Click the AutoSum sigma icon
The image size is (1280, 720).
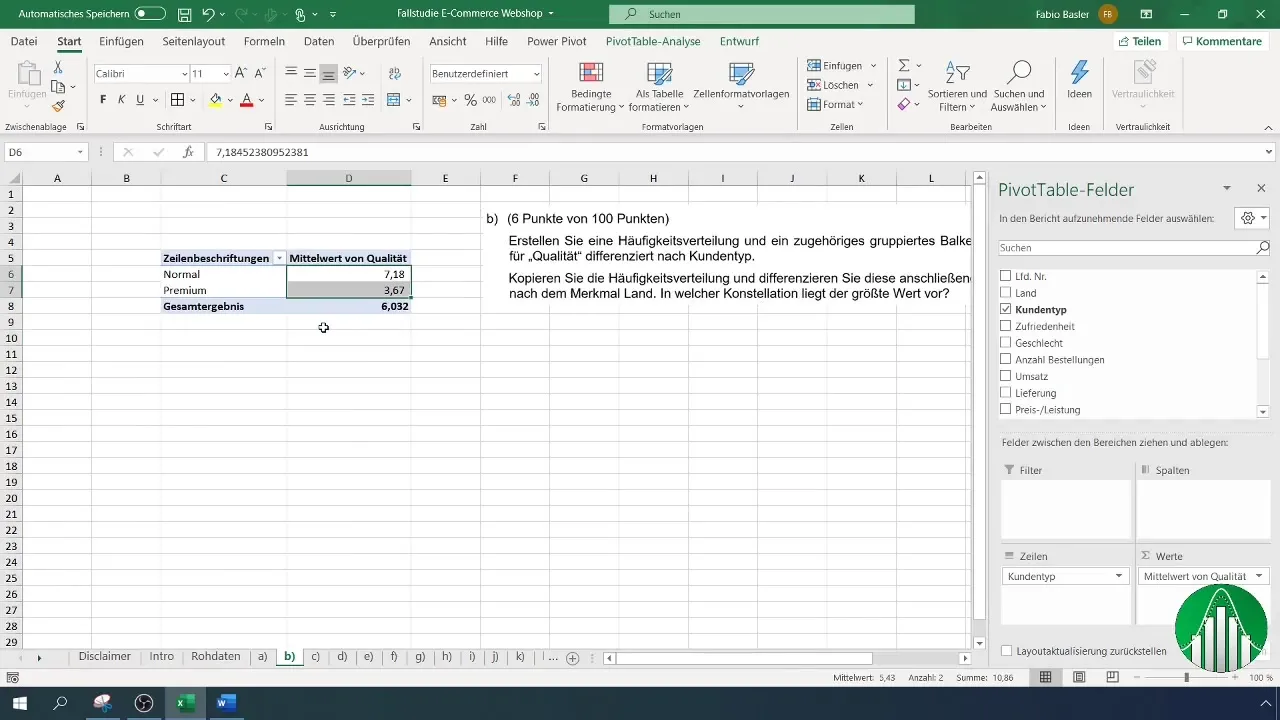click(x=904, y=66)
